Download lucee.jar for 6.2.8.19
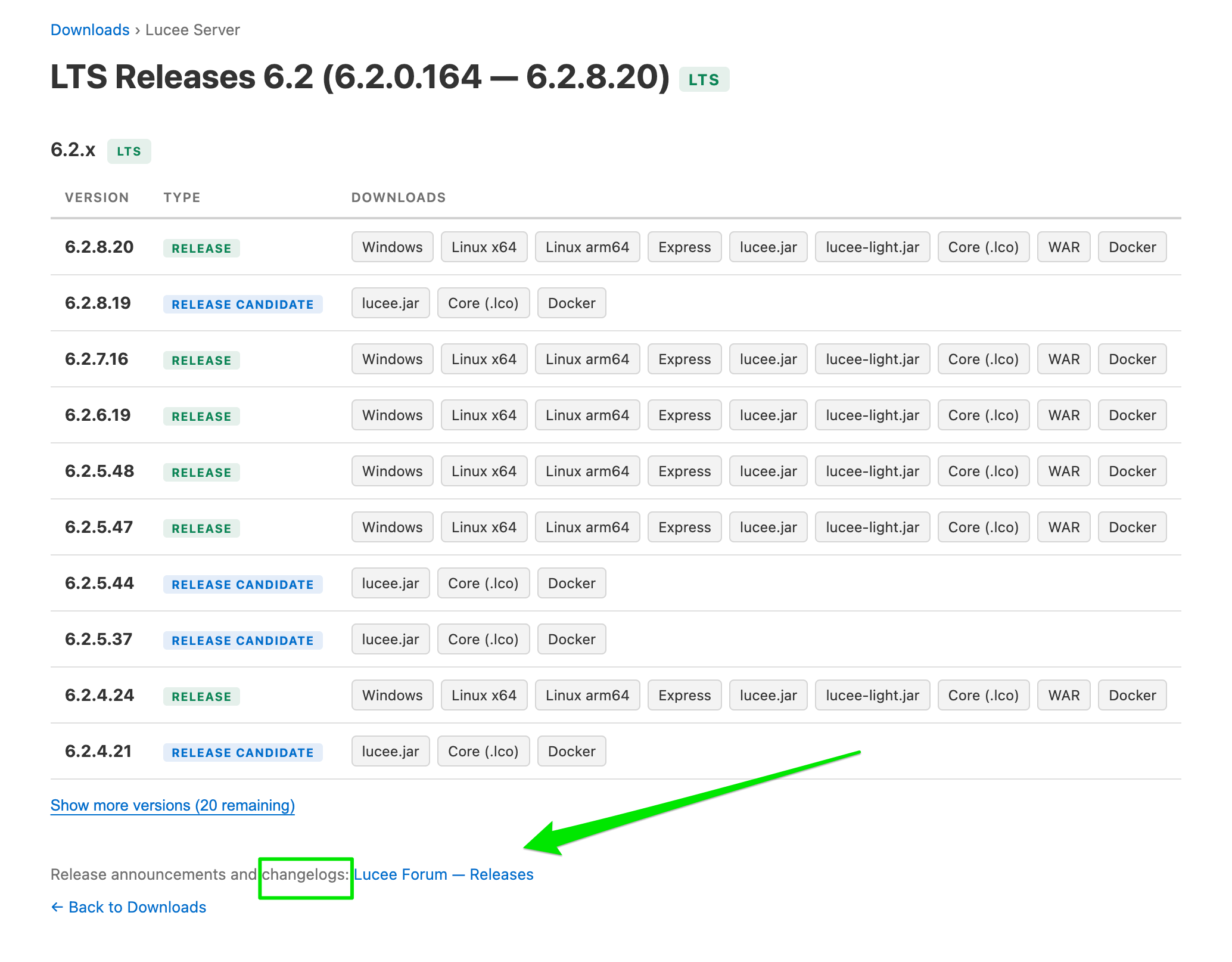 coord(391,303)
